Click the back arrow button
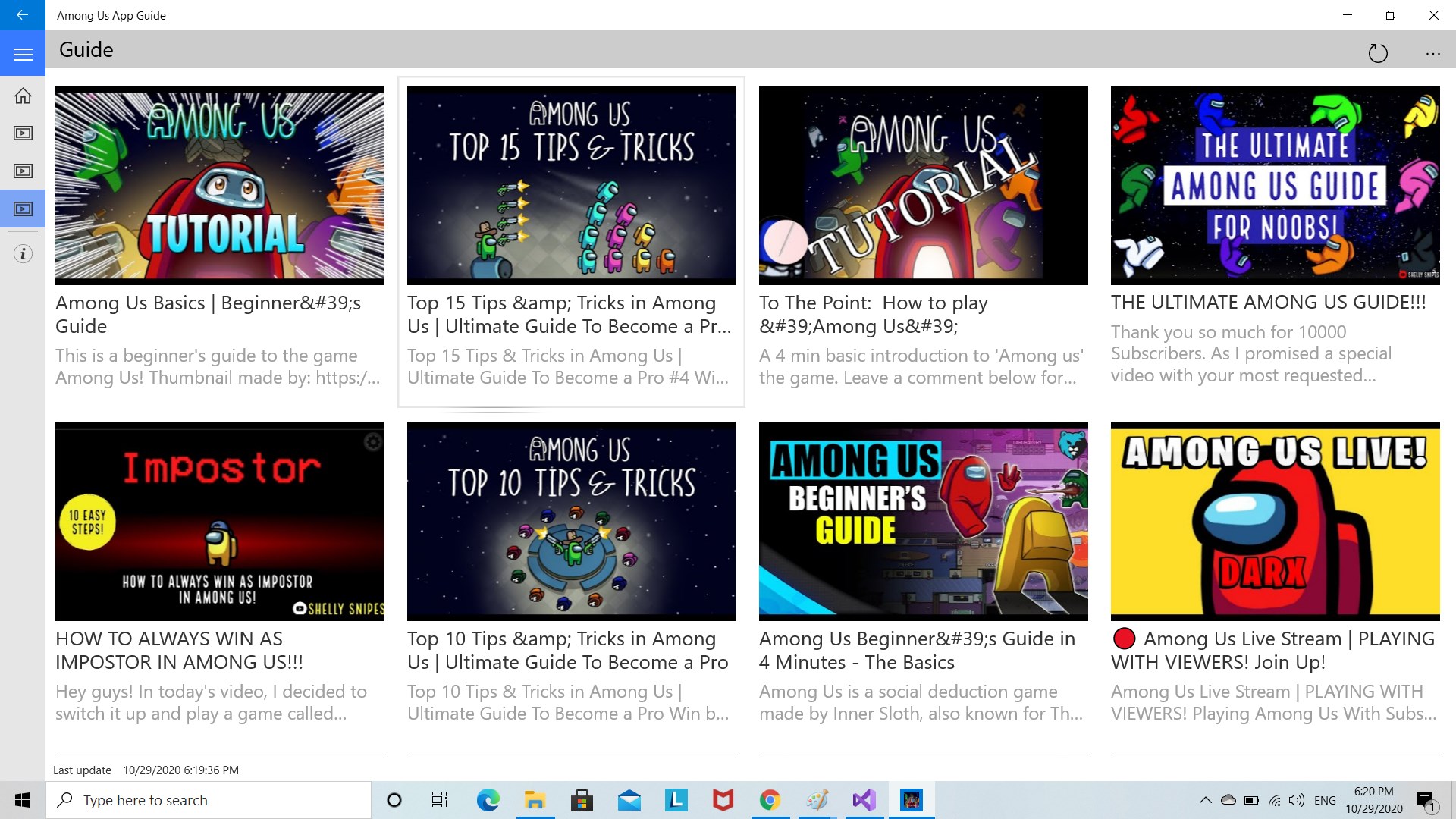This screenshot has height=819, width=1456. 22,15
